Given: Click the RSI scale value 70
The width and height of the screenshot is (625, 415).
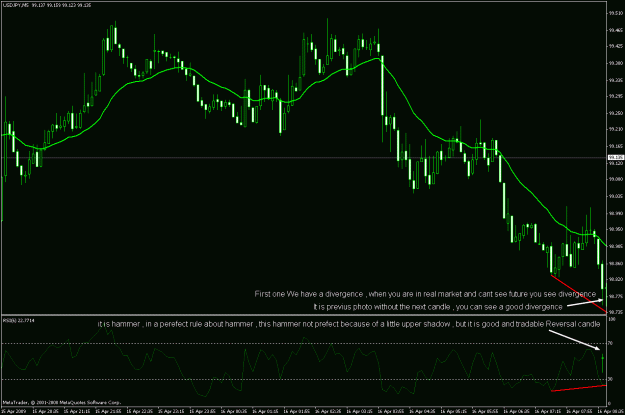Looking at the screenshot, I should 611,343.
